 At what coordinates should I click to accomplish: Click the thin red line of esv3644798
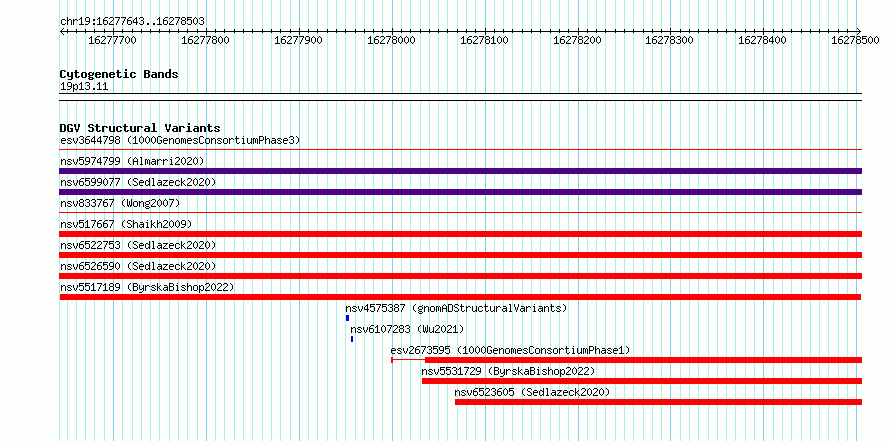461,150
